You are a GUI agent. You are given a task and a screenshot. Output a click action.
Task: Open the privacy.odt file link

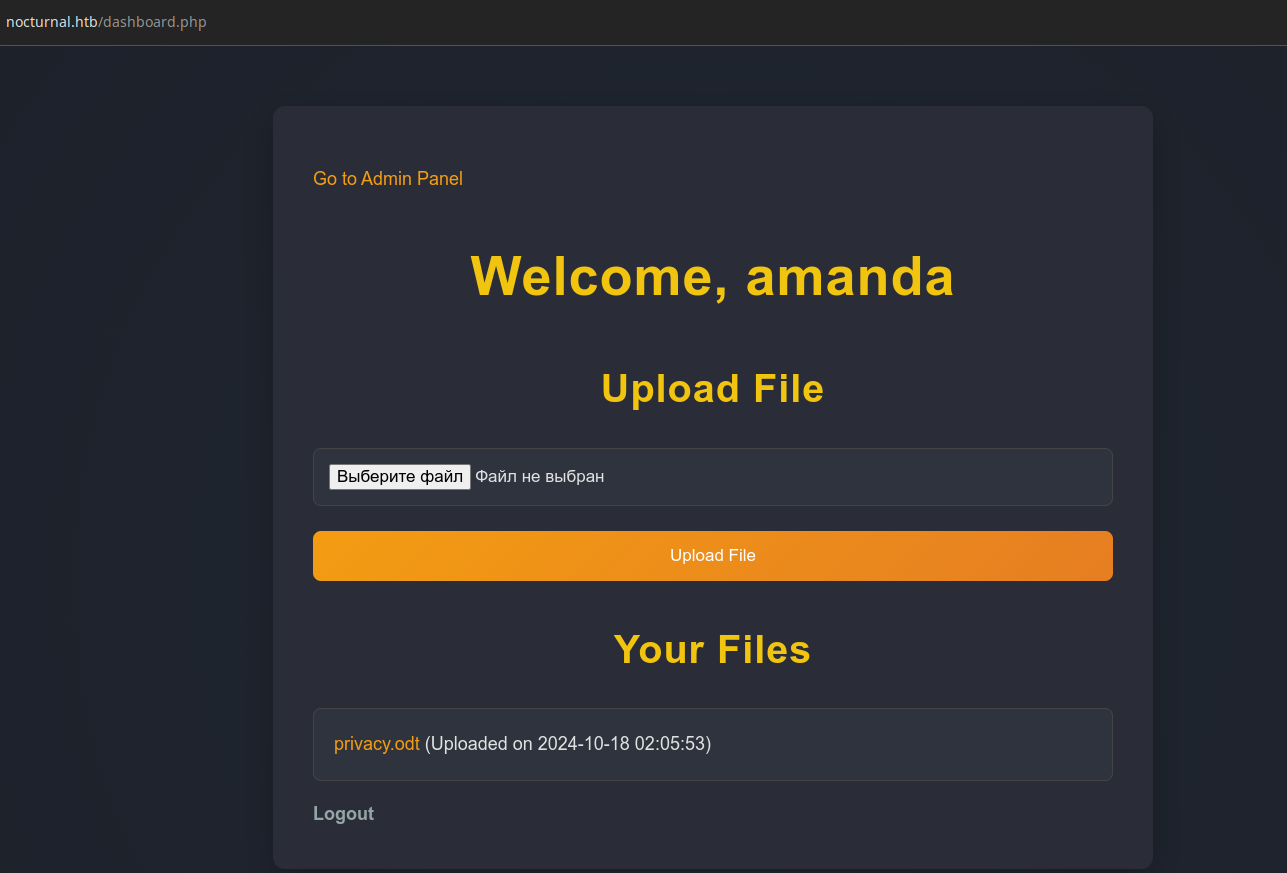tap(377, 744)
